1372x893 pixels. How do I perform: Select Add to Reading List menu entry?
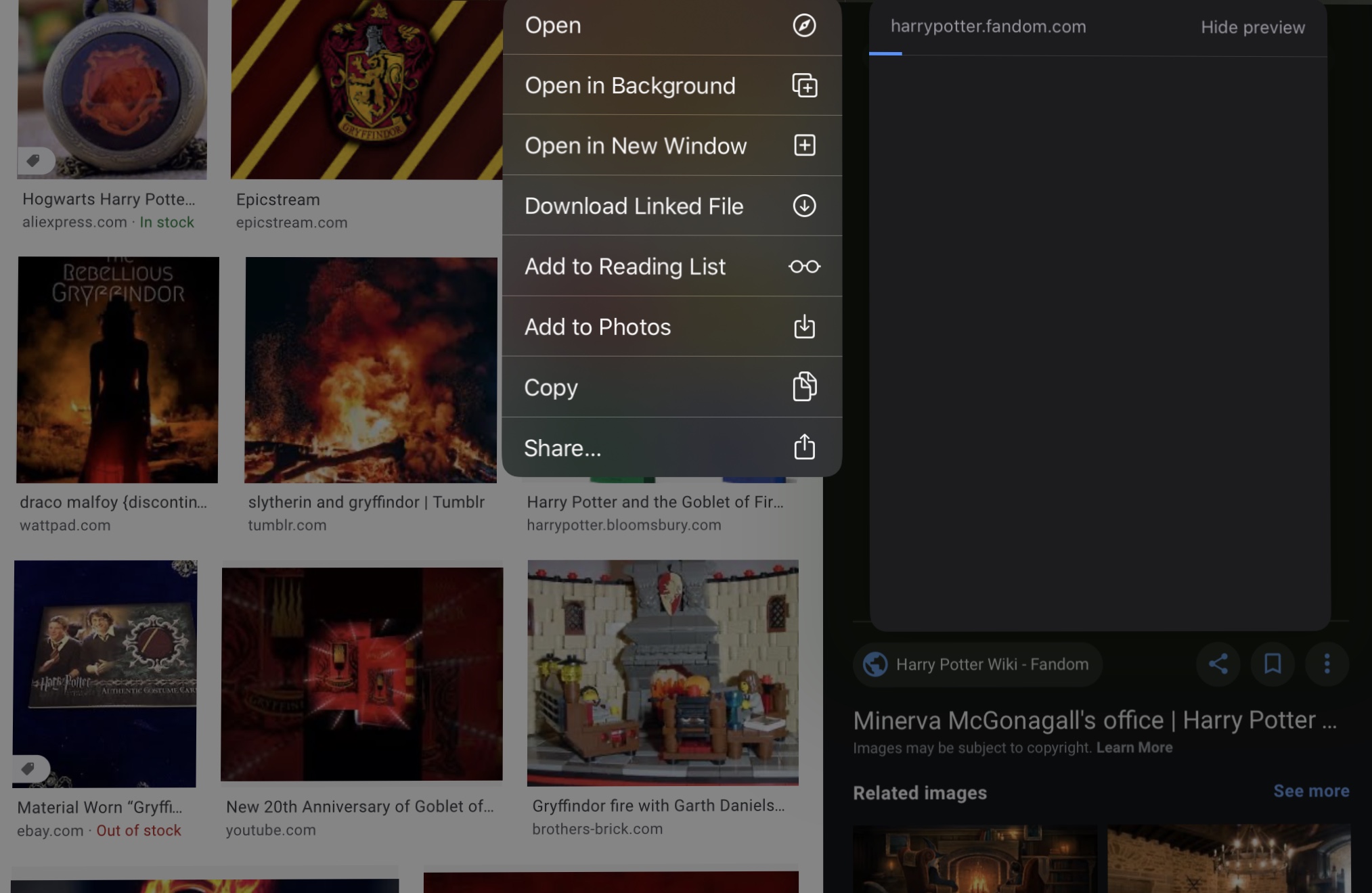pos(625,267)
